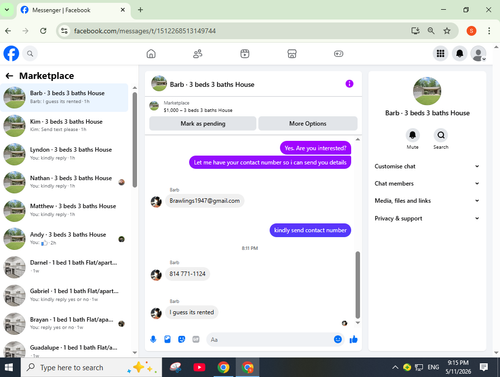This screenshot has width=500, height=377.
Task: Choose a sticker in composer
Action: (182, 339)
